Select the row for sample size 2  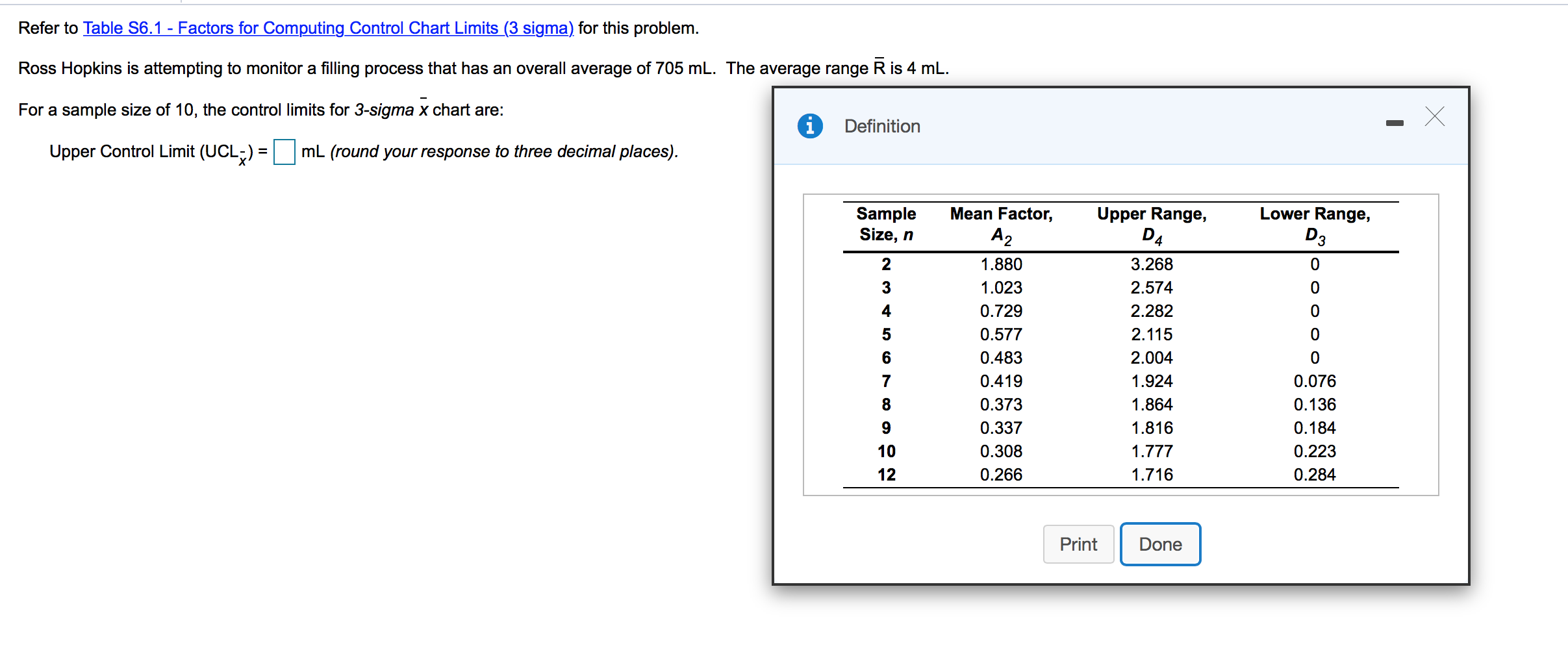(x=886, y=264)
